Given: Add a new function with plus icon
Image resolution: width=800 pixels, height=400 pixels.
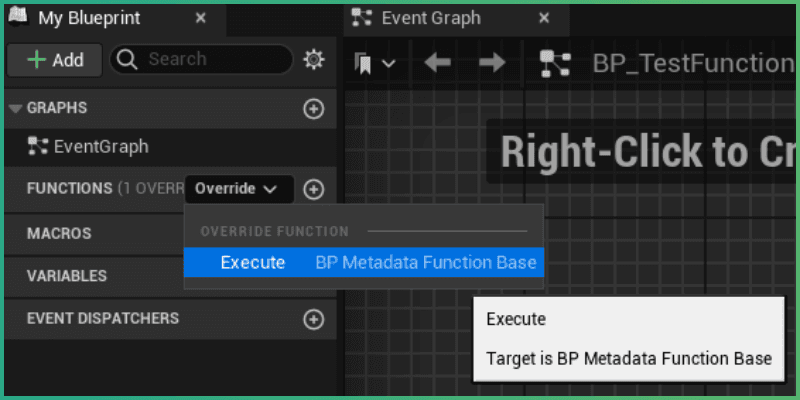Looking at the screenshot, I should 313,189.
